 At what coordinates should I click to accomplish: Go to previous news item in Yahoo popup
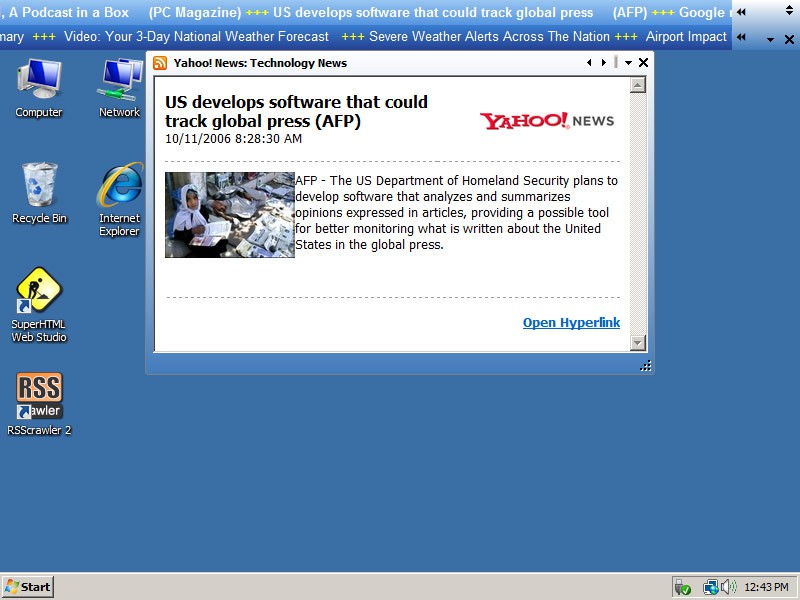click(589, 62)
